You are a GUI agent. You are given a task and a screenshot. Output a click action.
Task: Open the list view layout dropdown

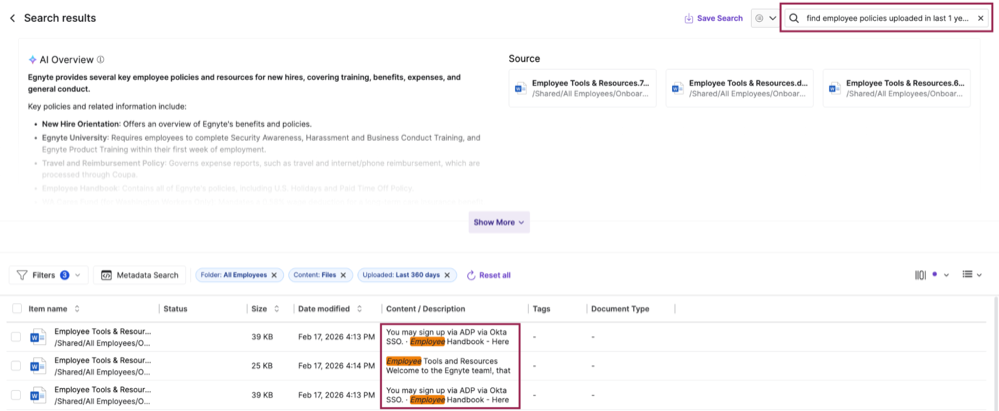click(973, 275)
